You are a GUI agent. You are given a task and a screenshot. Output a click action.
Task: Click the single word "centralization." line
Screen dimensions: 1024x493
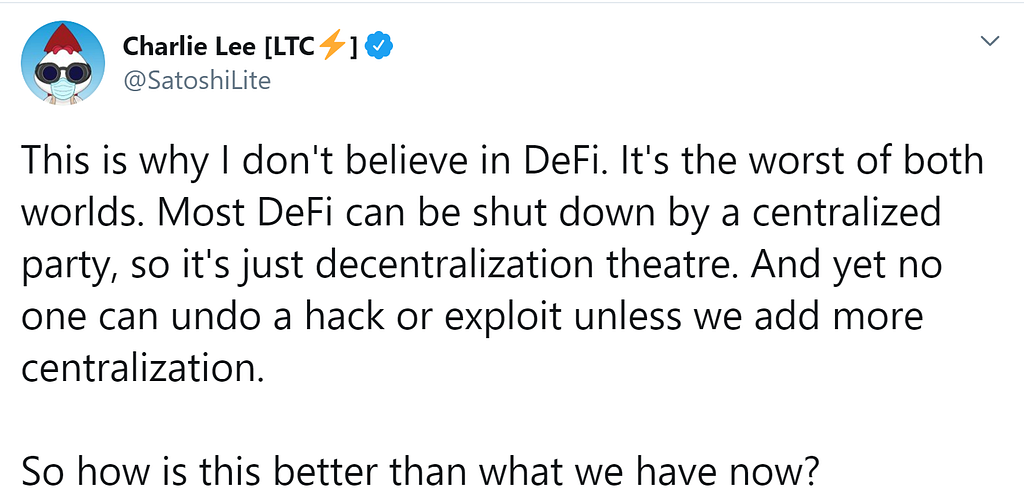point(143,370)
